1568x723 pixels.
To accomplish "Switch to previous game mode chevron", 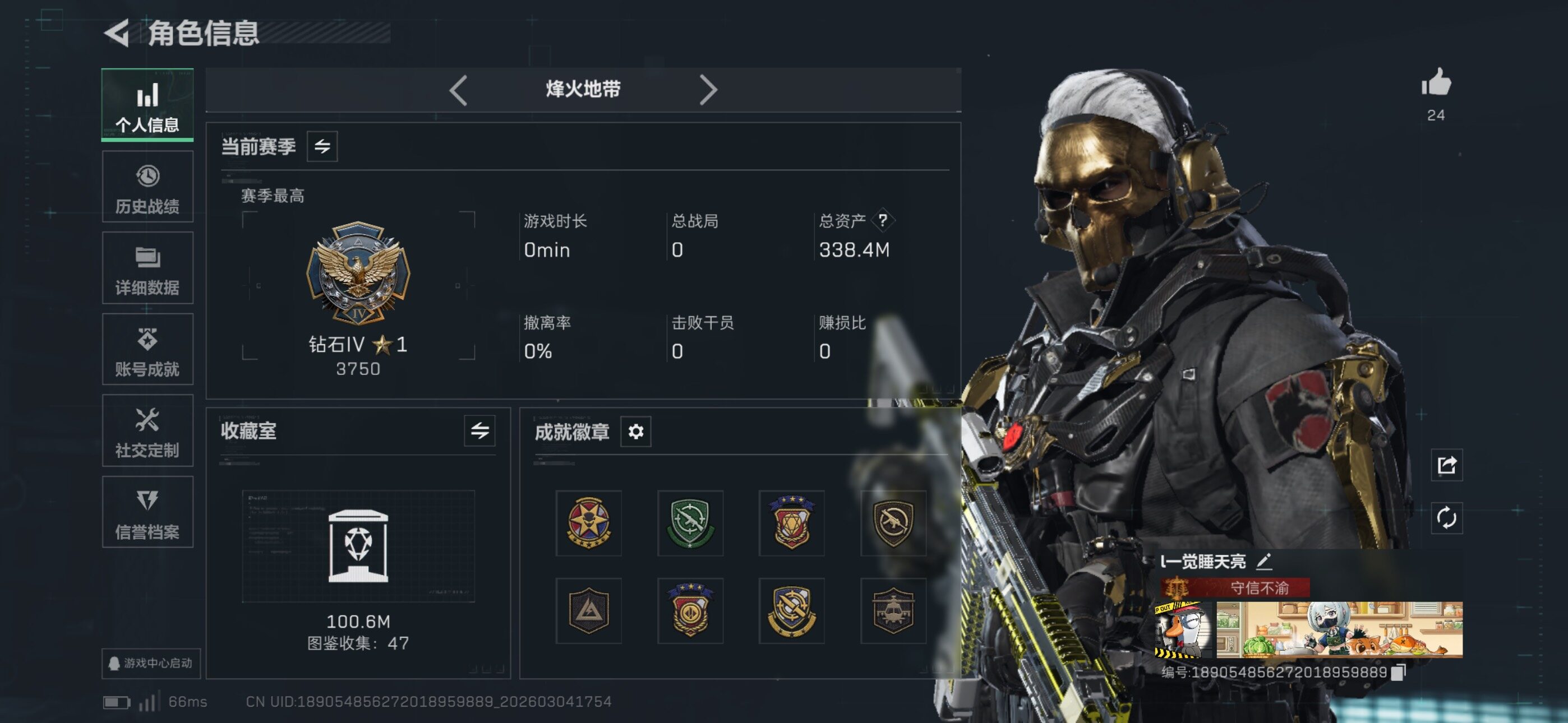I will [x=458, y=91].
